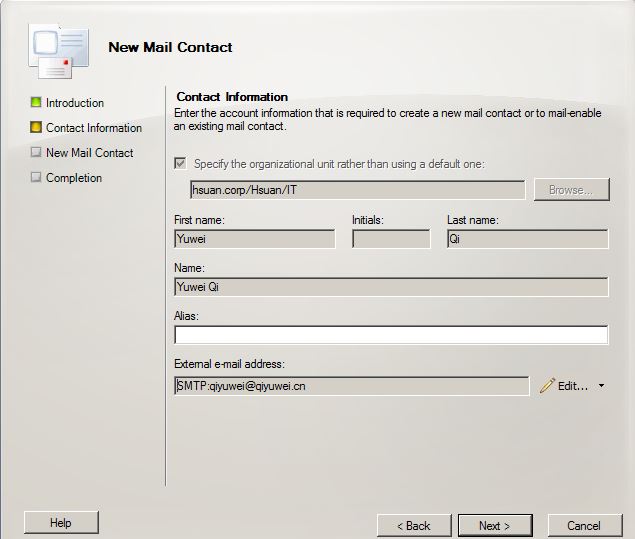Image resolution: width=635 pixels, height=539 pixels.
Task: Click the First name field containing Yuwei
Action: point(255,239)
